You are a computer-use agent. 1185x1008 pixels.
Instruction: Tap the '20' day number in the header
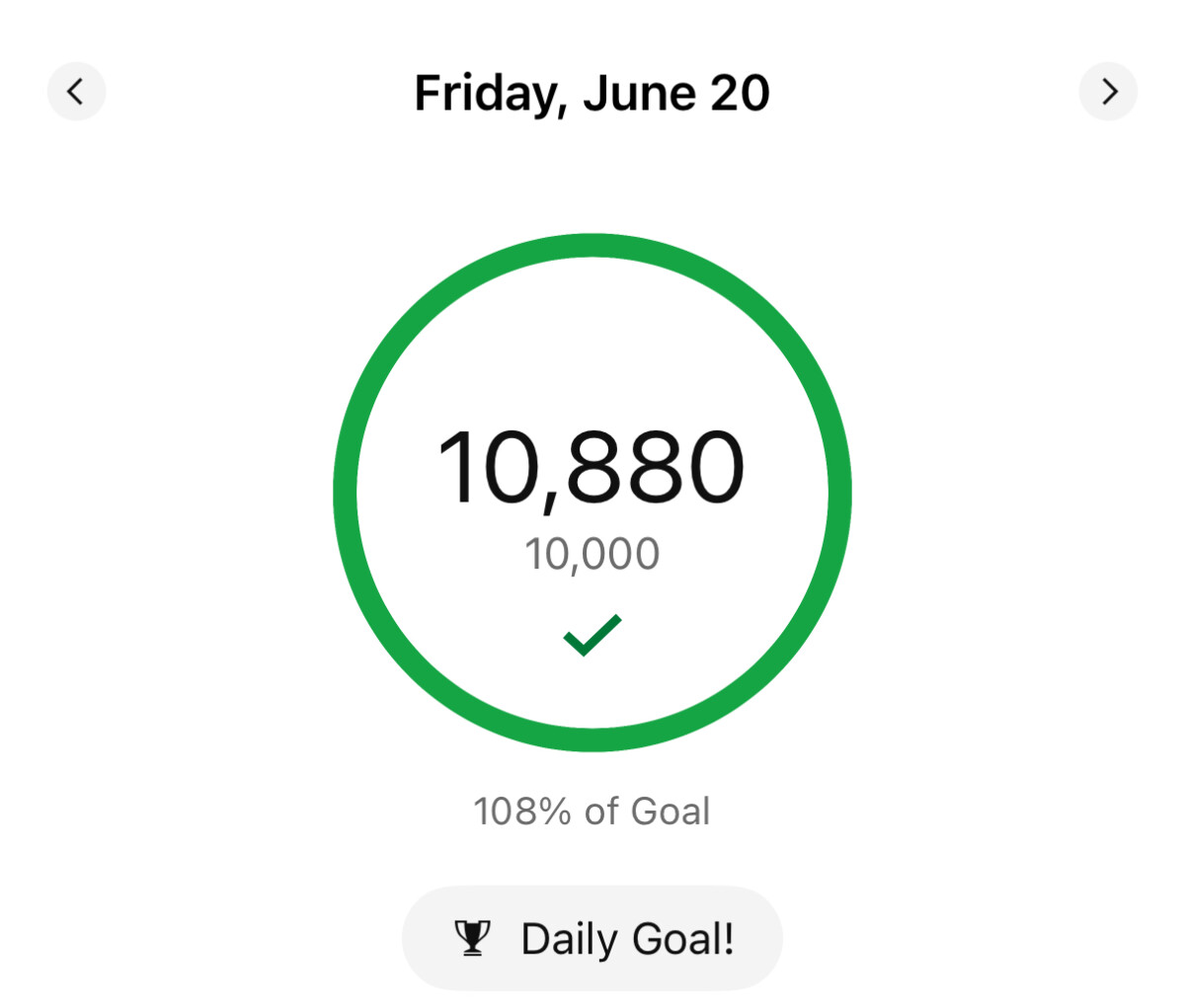[x=740, y=94]
